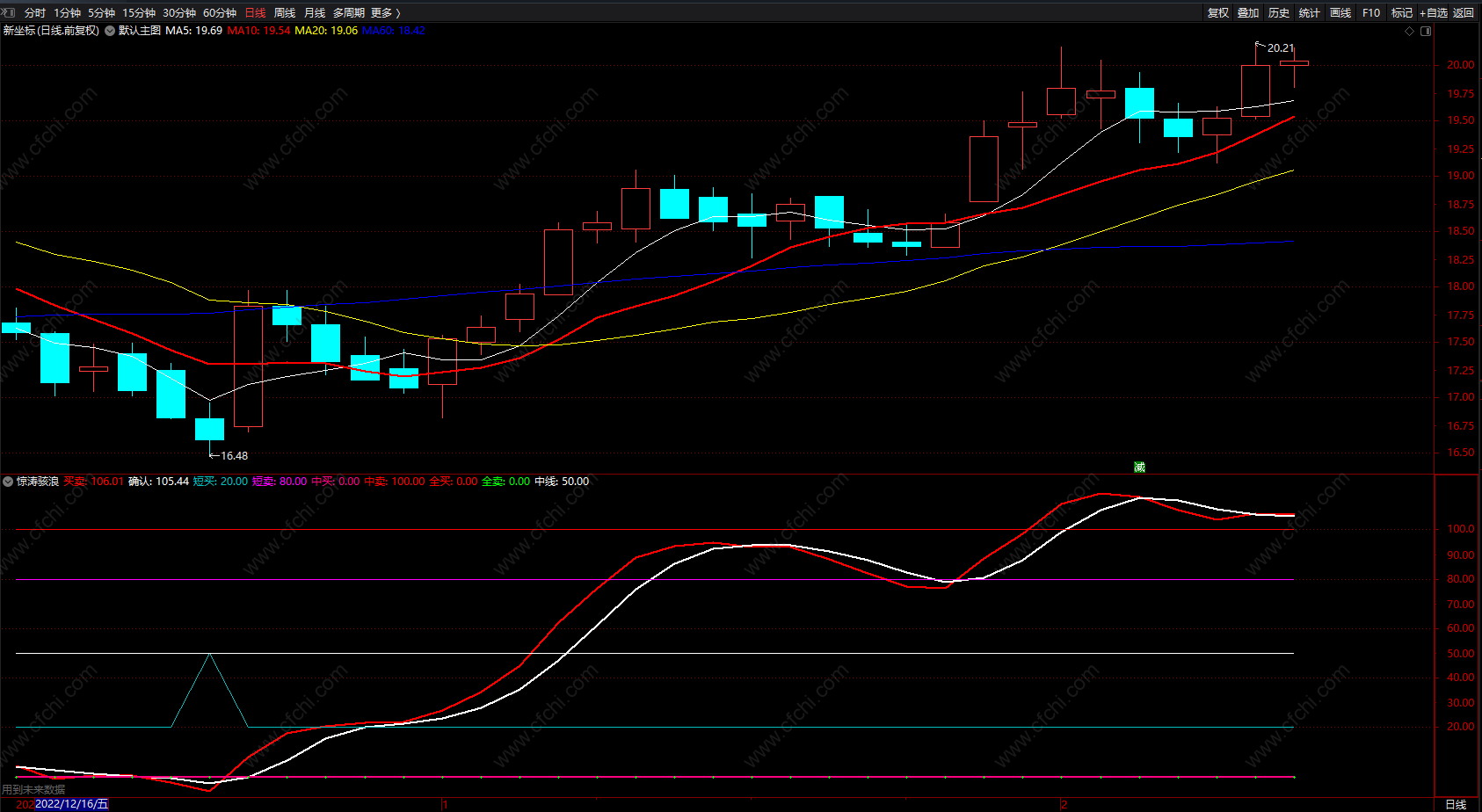Collapse the left side panel toggle icon

[9, 12]
